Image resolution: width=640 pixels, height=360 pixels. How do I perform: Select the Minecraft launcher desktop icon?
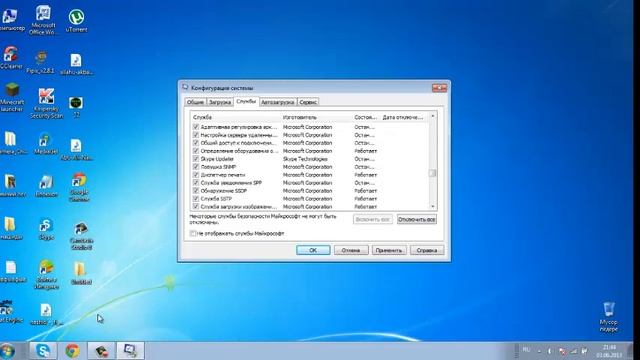(12, 97)
